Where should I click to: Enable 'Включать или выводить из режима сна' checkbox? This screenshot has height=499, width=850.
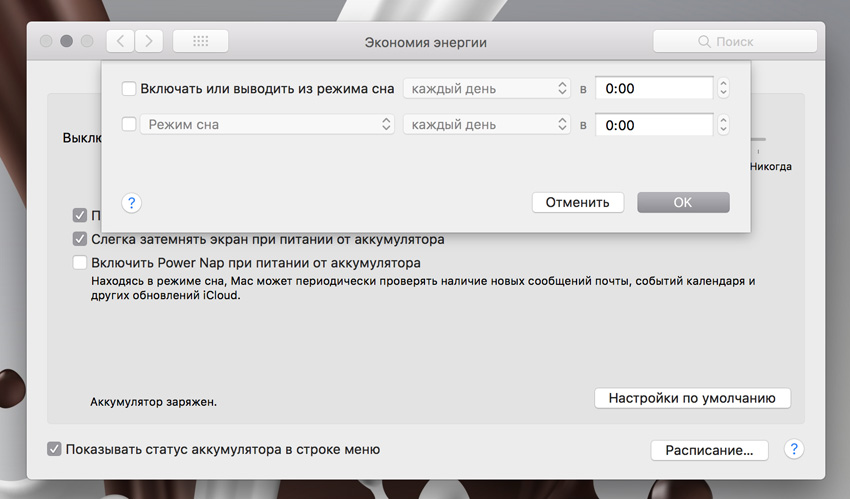click(x=129, y=88)
